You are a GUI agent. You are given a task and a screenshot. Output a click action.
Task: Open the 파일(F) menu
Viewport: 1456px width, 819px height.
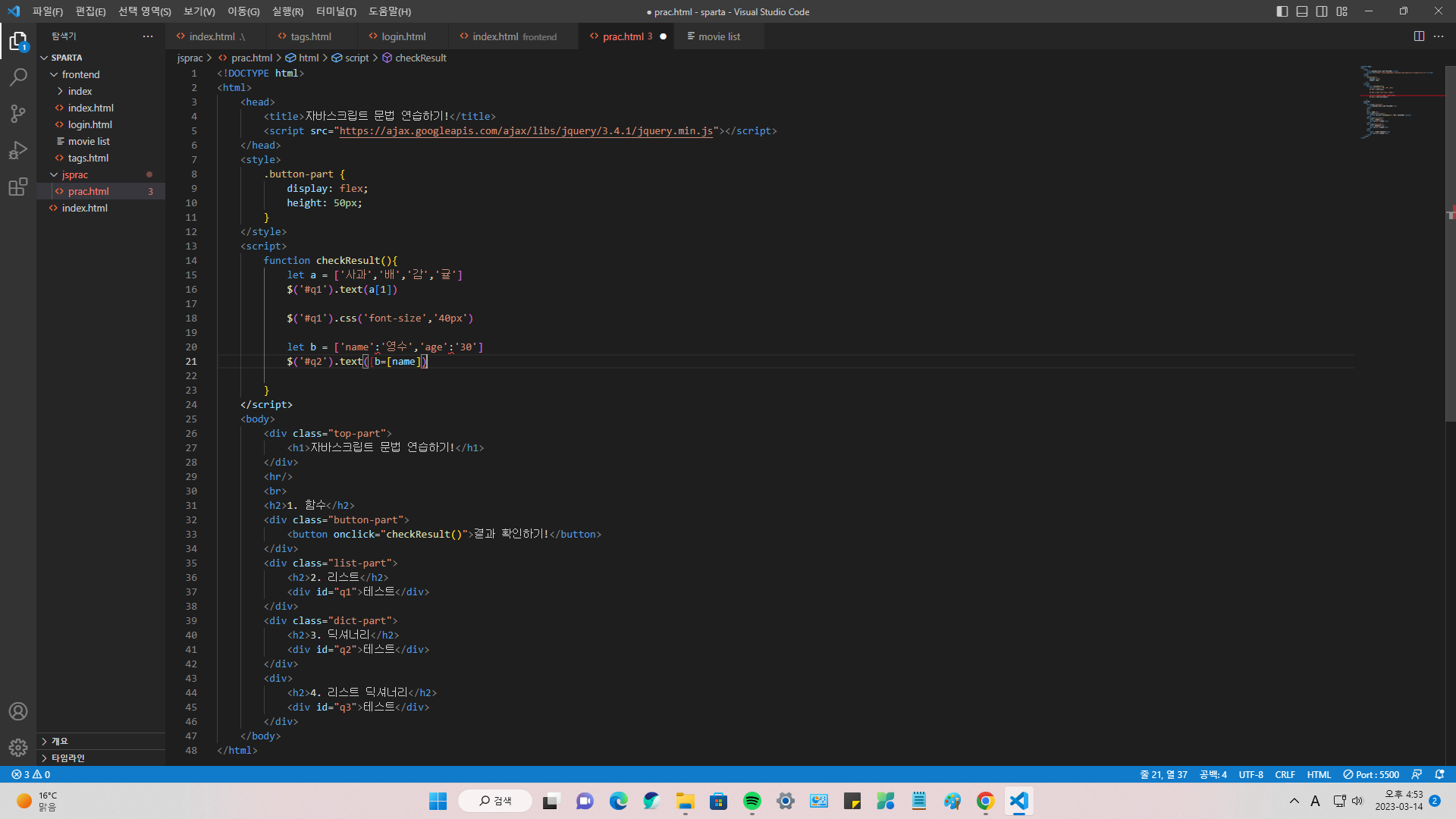(48, 11)
